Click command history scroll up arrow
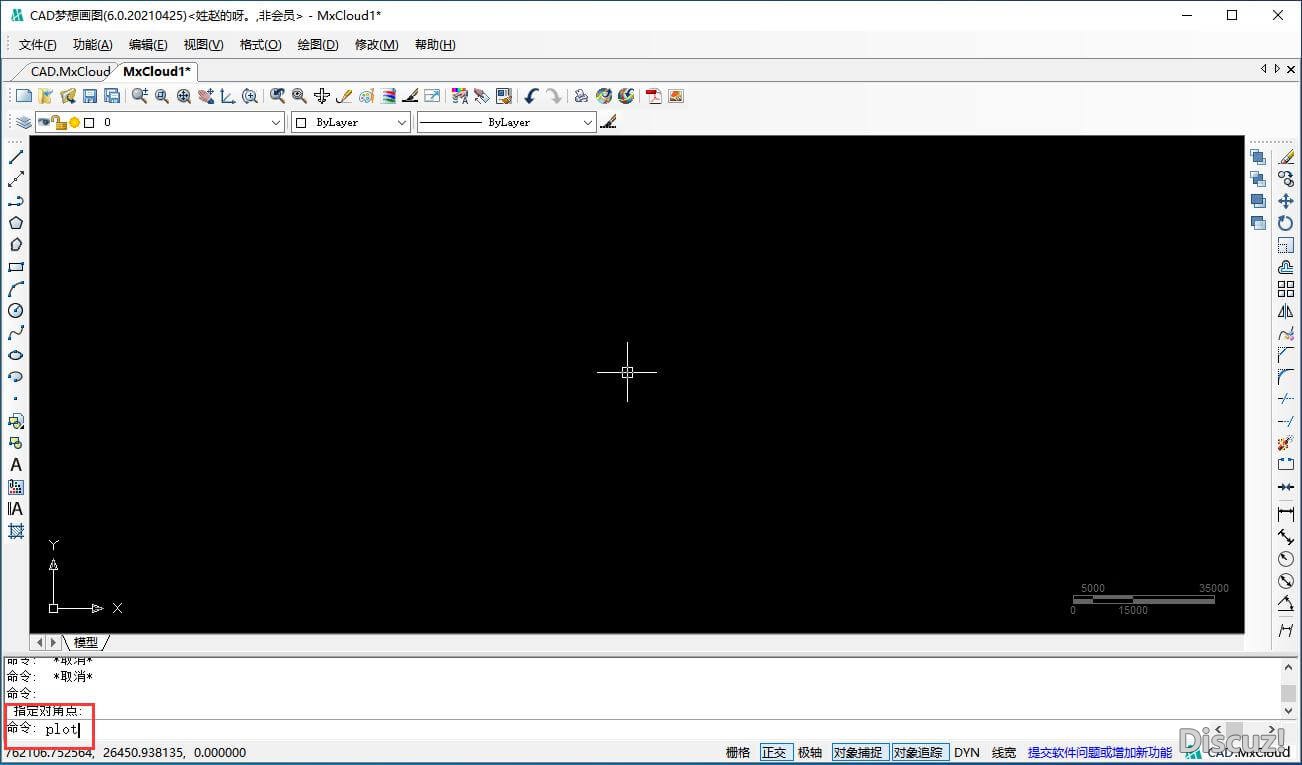This screenshot has width=1302, height=765. tap(1289, 667)
